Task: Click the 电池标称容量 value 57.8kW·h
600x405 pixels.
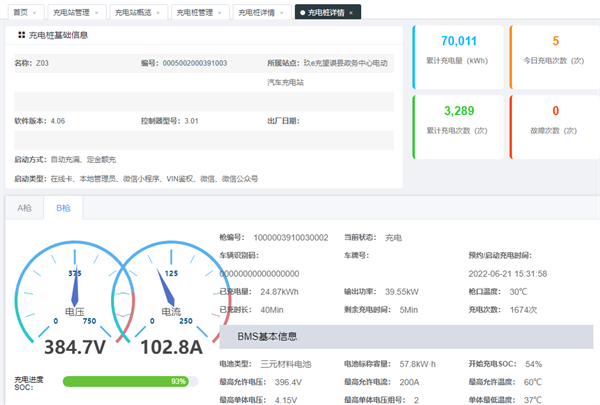Action: [x=417, y=364]
